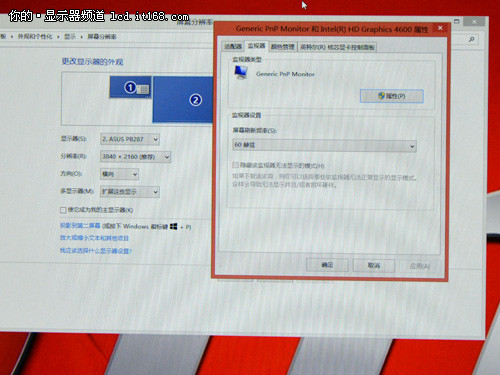Switch to the Monitor tab
The width and height of the screenshot is (500, 375).
[256, 46]
